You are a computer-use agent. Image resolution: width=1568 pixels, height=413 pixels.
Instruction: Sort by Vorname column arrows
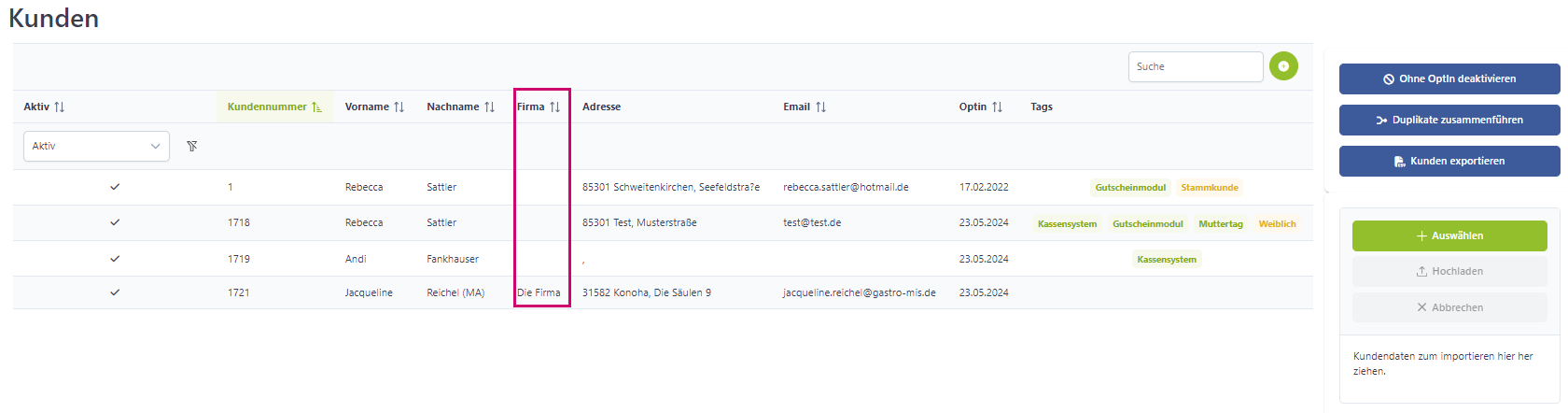(399, 107)
